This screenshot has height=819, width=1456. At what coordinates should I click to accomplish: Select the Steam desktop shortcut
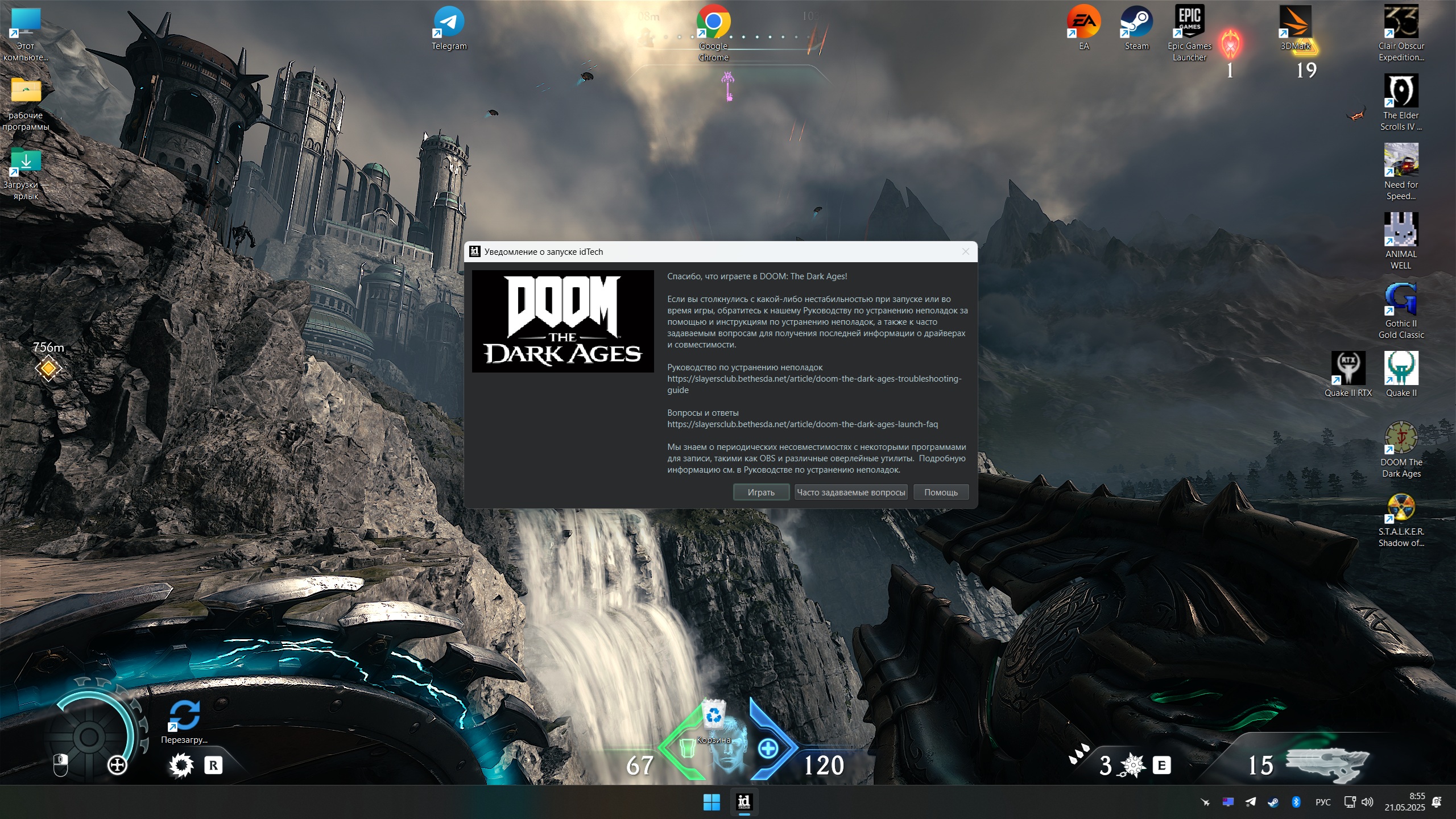[x=1136, y=28]
